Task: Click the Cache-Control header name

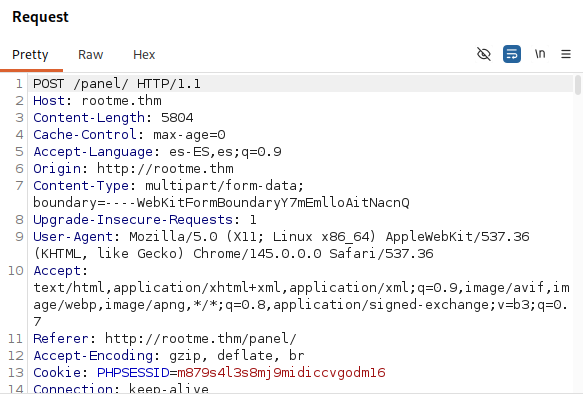Action: (85, 135)
